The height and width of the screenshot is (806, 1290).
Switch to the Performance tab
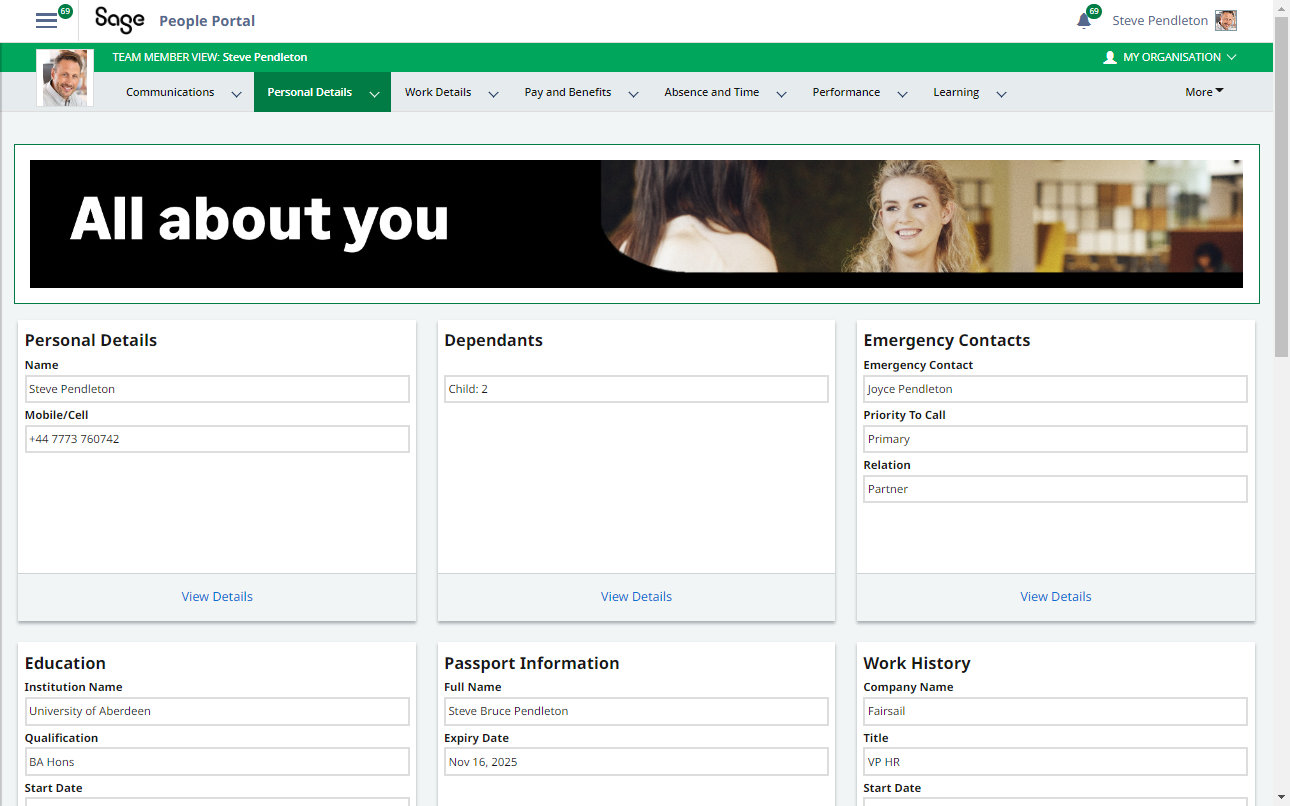[846, 92]
